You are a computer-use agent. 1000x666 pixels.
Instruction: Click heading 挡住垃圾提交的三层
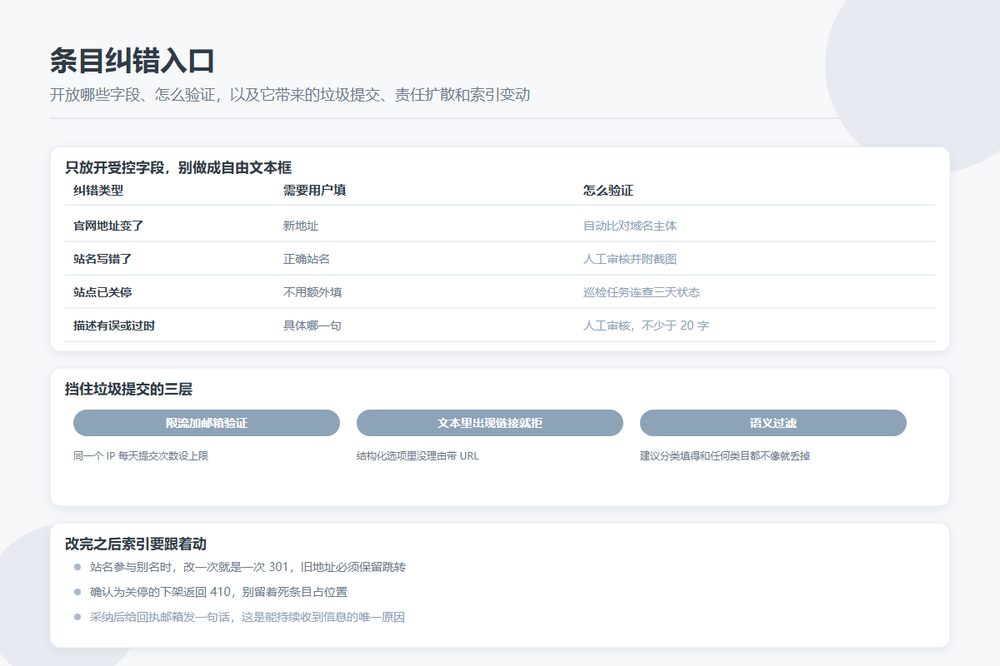point(128,389)
